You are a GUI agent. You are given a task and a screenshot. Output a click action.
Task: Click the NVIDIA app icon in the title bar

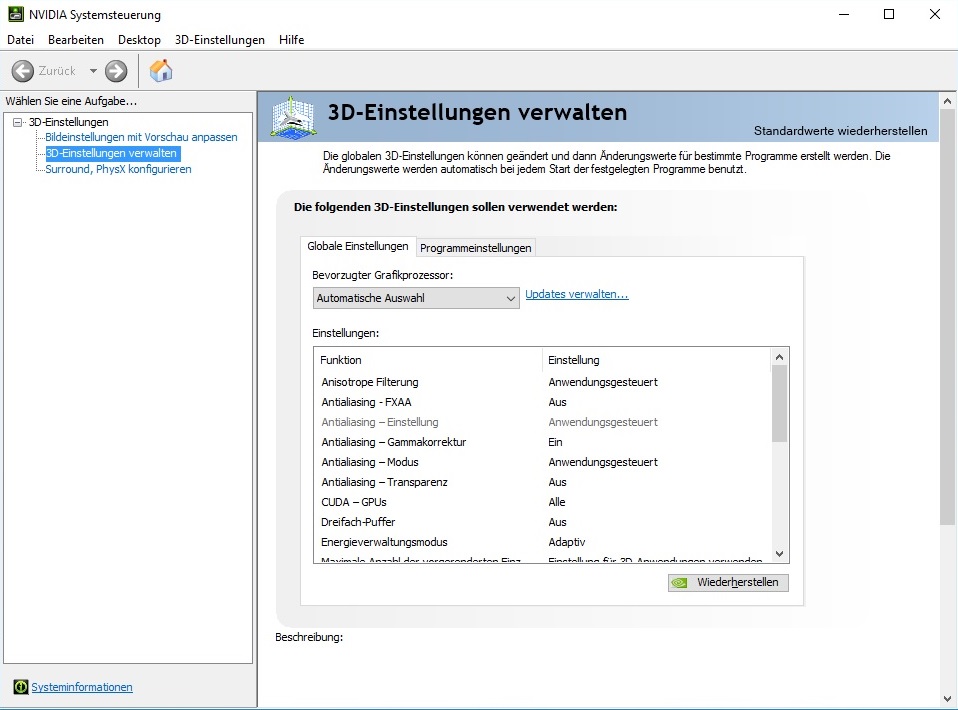(15, 14)
